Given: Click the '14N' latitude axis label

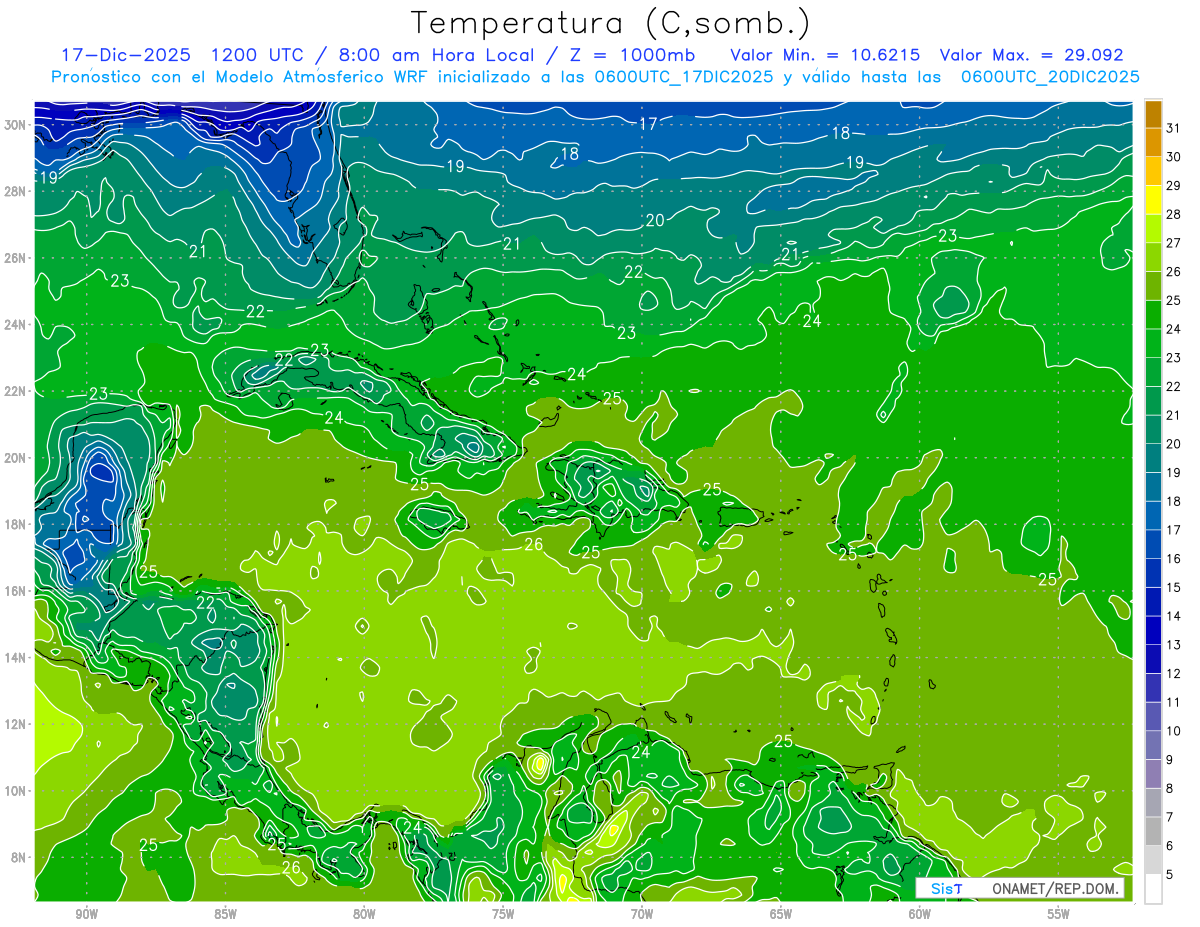Looking at the screenshot, I should (17, 657).
